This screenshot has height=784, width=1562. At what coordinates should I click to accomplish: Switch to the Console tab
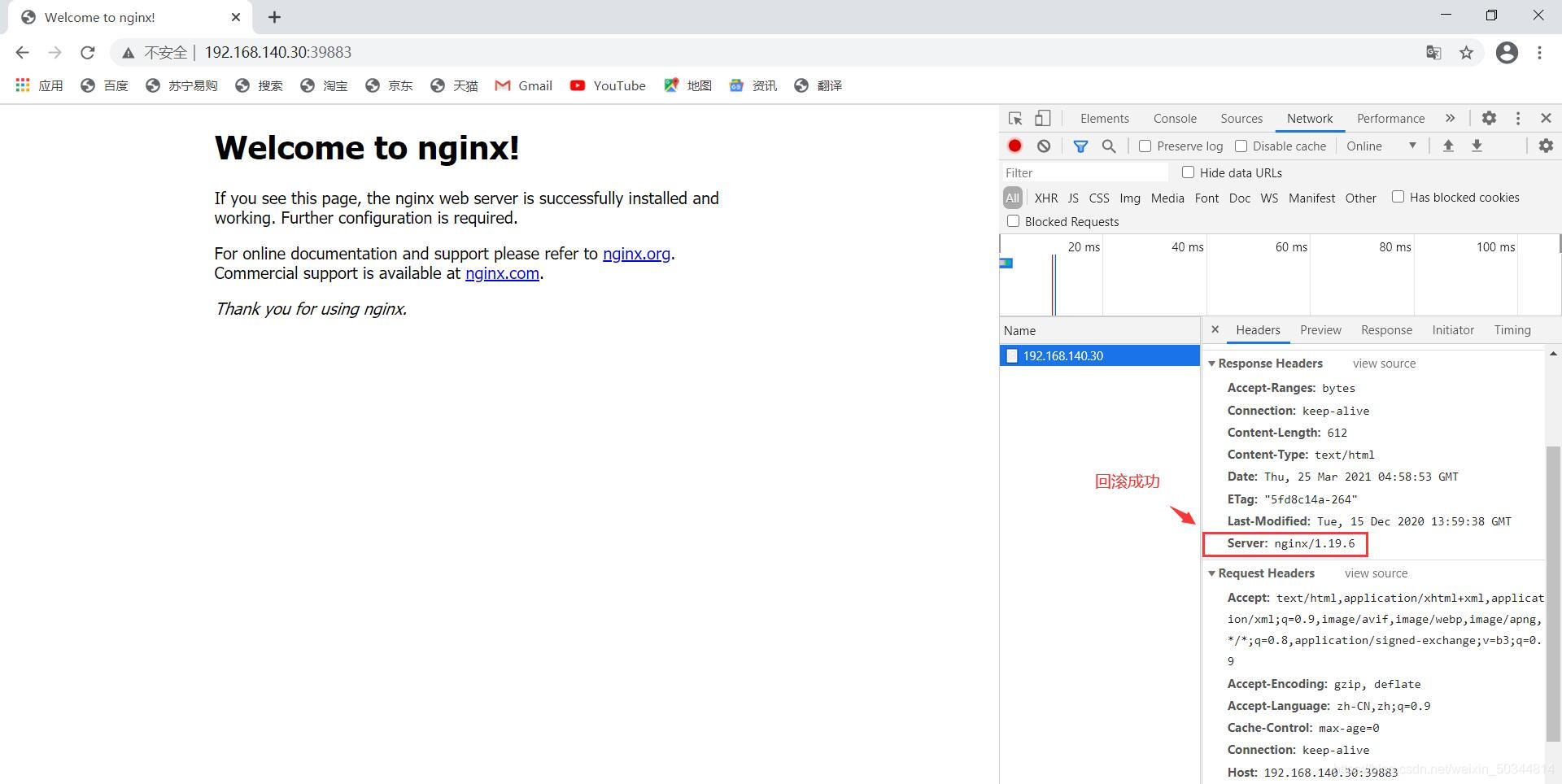click(x=1175, y=119)
